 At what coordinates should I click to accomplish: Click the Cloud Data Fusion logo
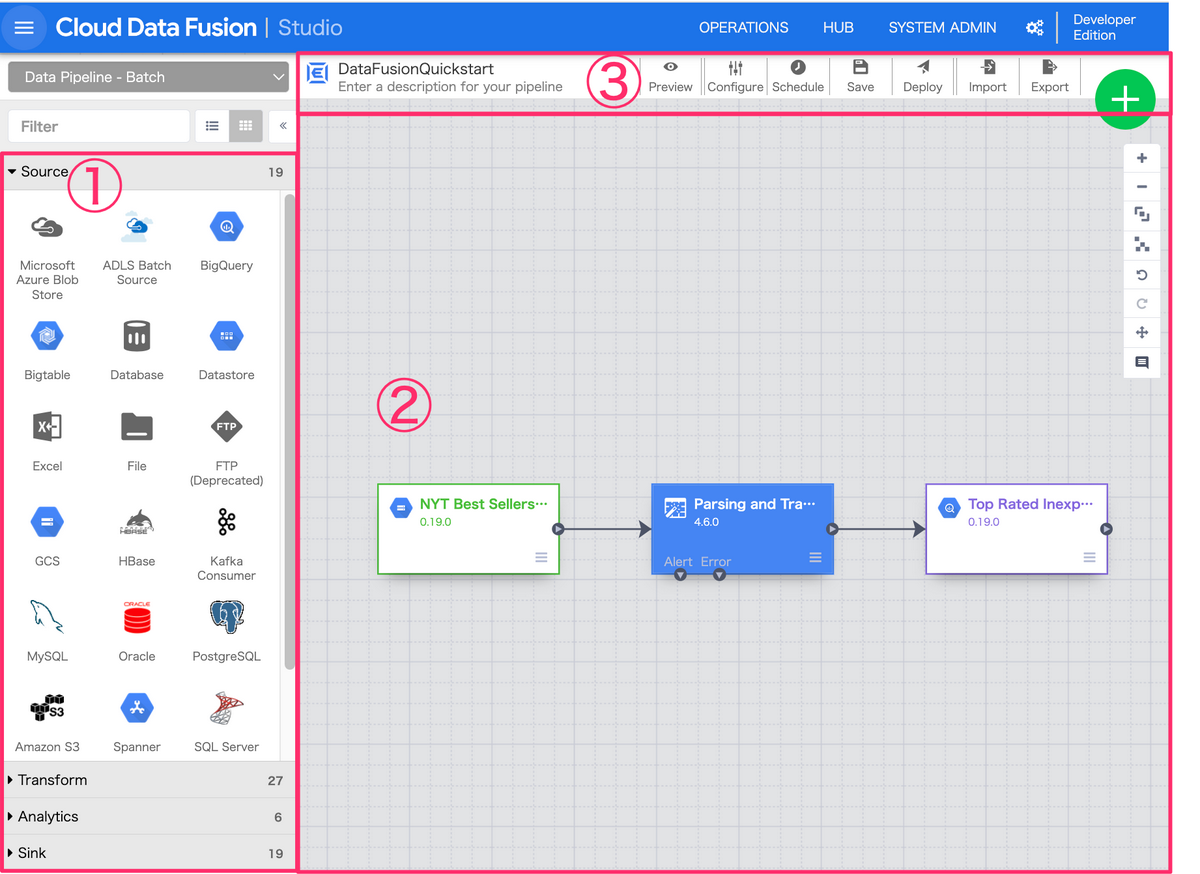click(156, 28)
